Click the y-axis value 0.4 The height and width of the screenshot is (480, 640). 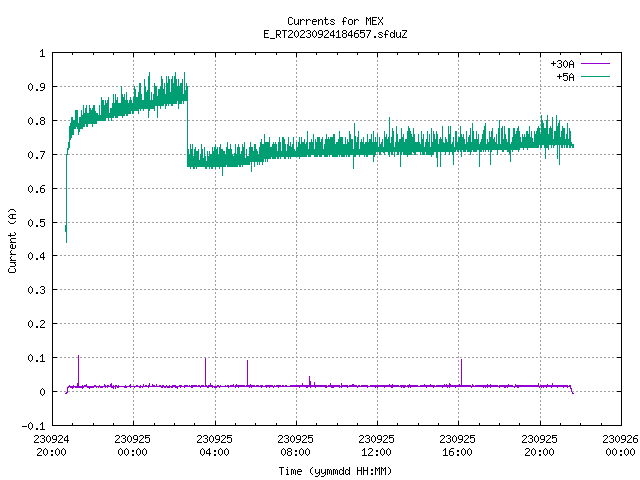[36, 256]
